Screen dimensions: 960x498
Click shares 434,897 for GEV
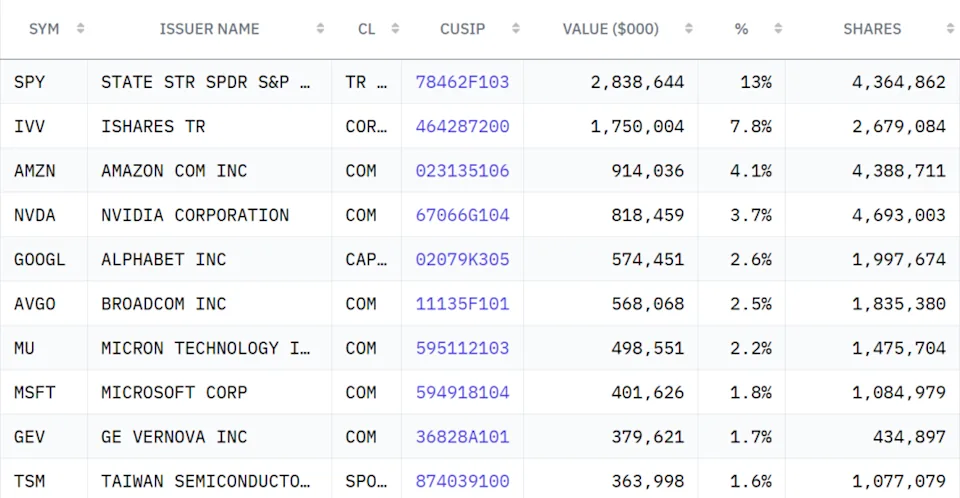click(909, 437)
